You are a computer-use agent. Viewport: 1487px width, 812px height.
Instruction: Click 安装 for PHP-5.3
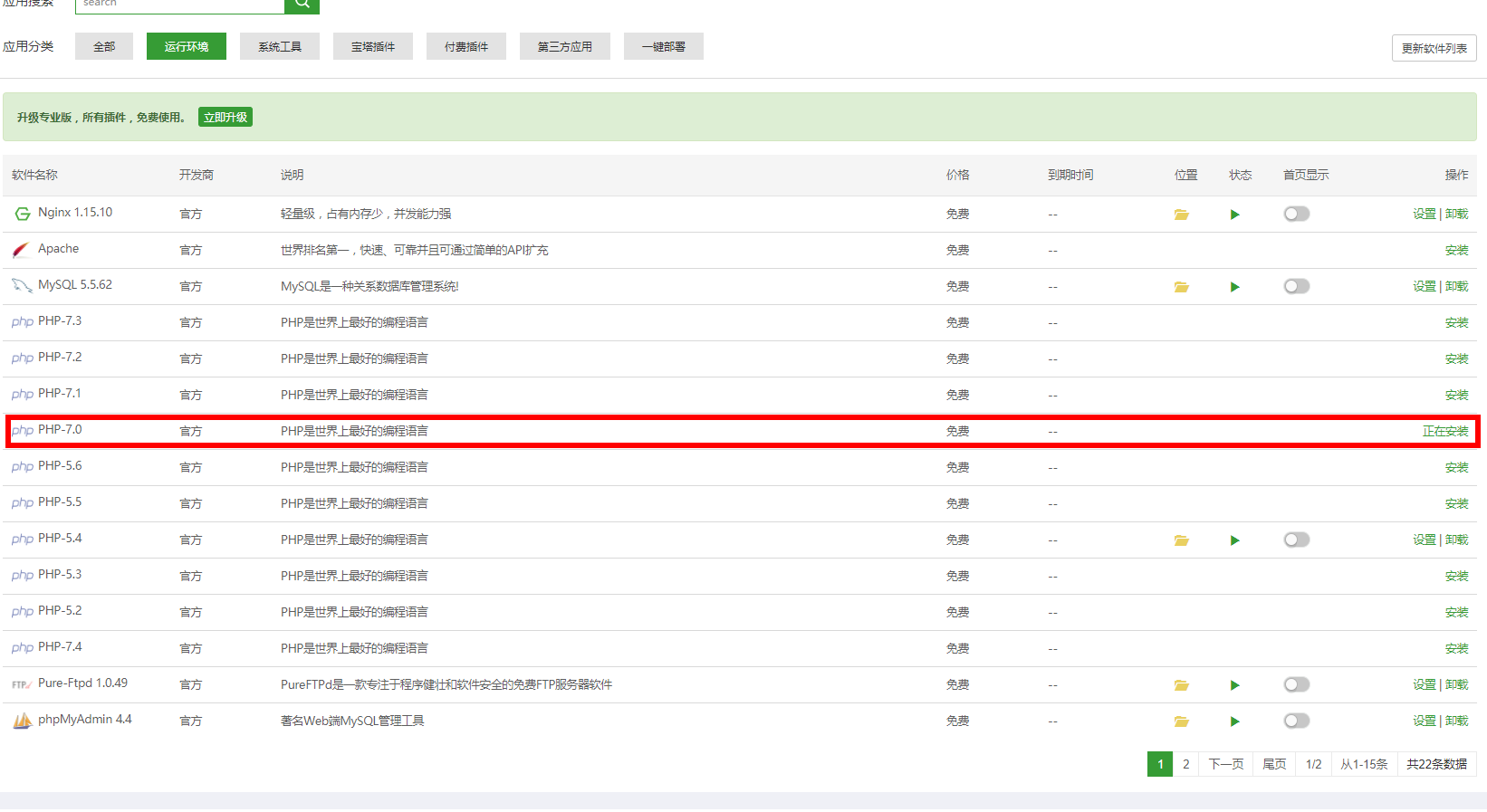1456,576
